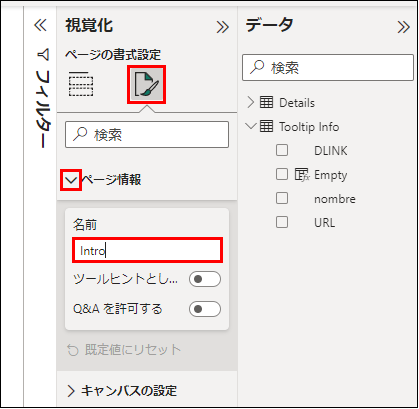Select the URL field name
Viewport: 419px width, 409px height.
[324, 223]
